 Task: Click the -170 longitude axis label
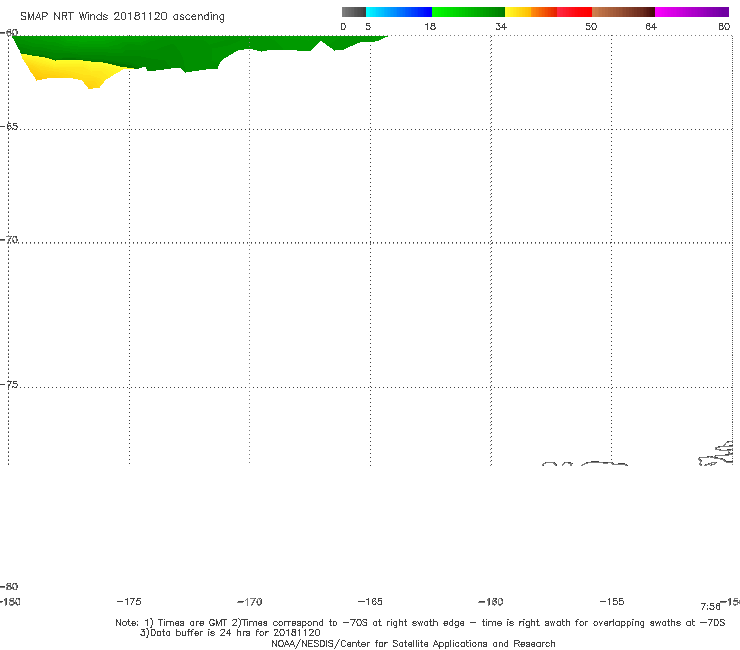coord(250,601)
